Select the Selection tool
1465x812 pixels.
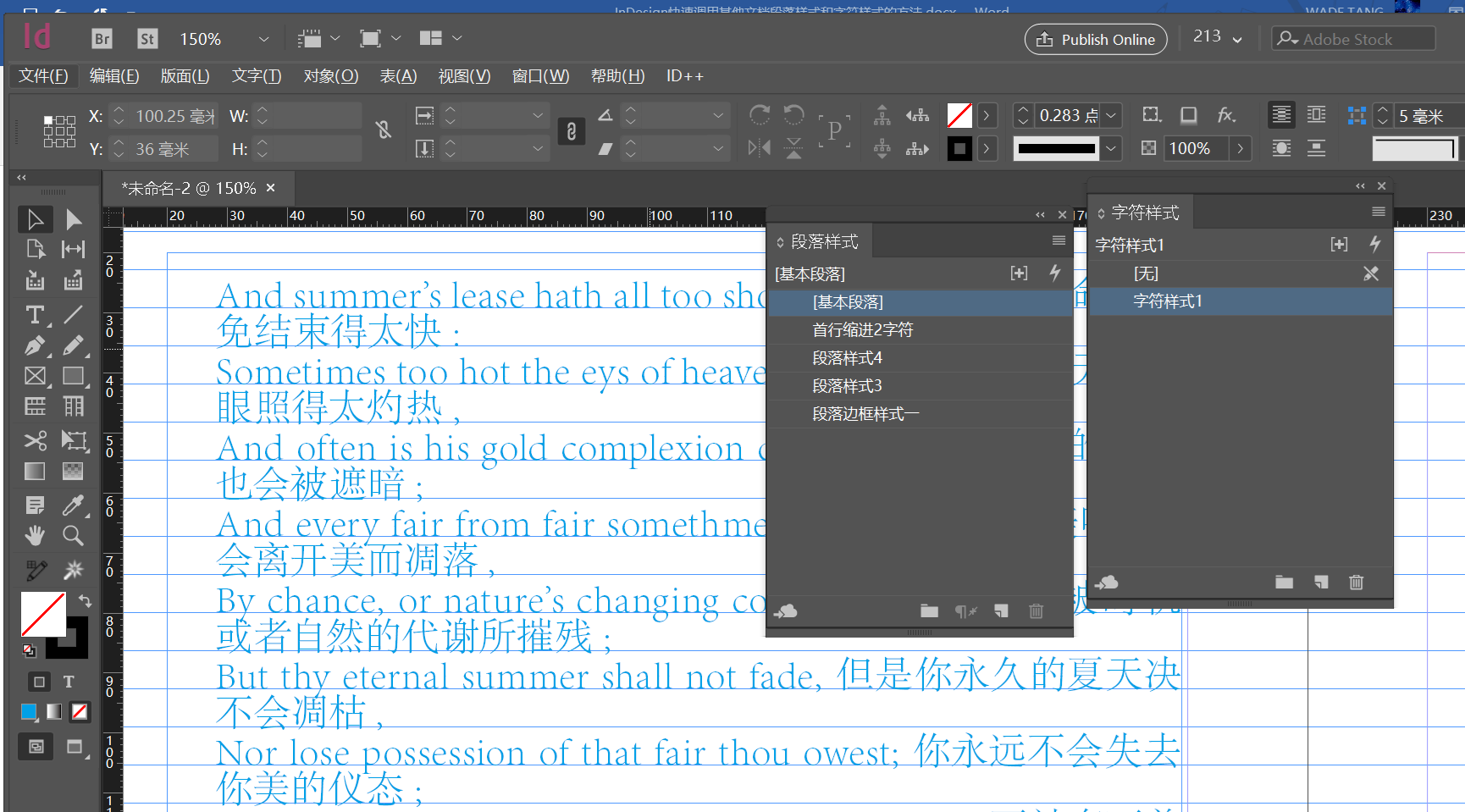click(x=35, y=218)
